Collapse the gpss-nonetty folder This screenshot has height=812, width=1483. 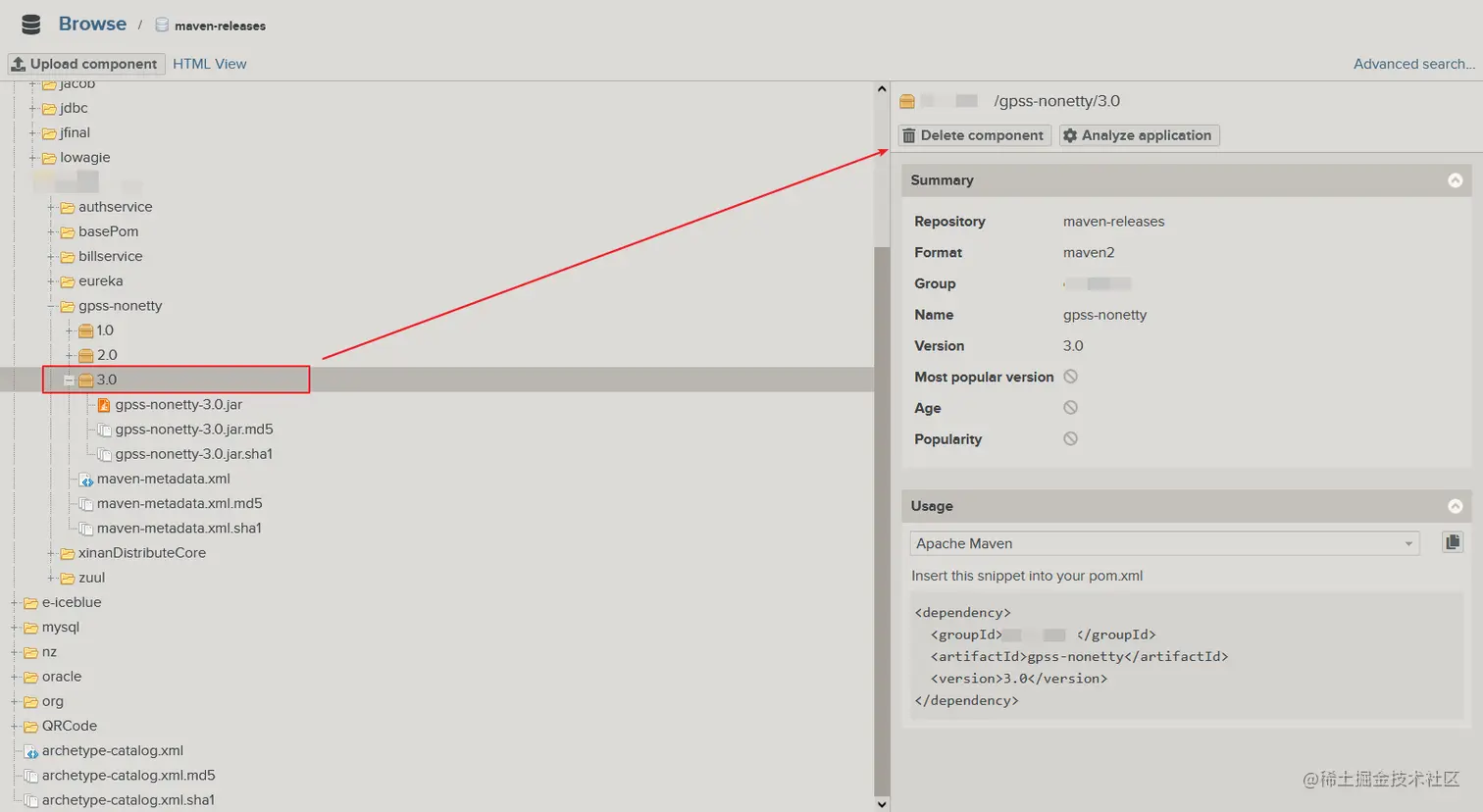(51, 306)
